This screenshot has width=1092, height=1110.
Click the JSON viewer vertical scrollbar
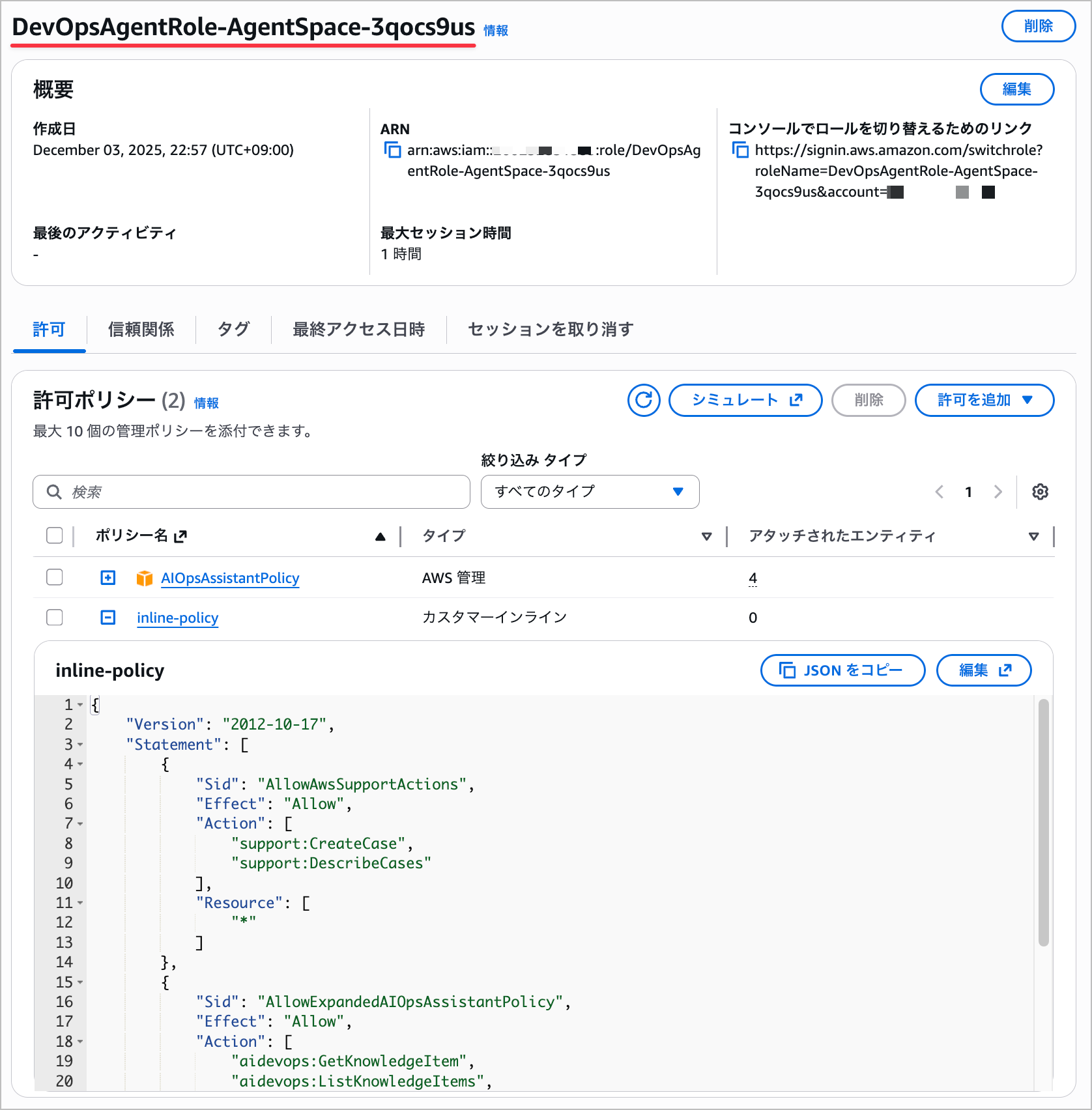pos(1043,822)
